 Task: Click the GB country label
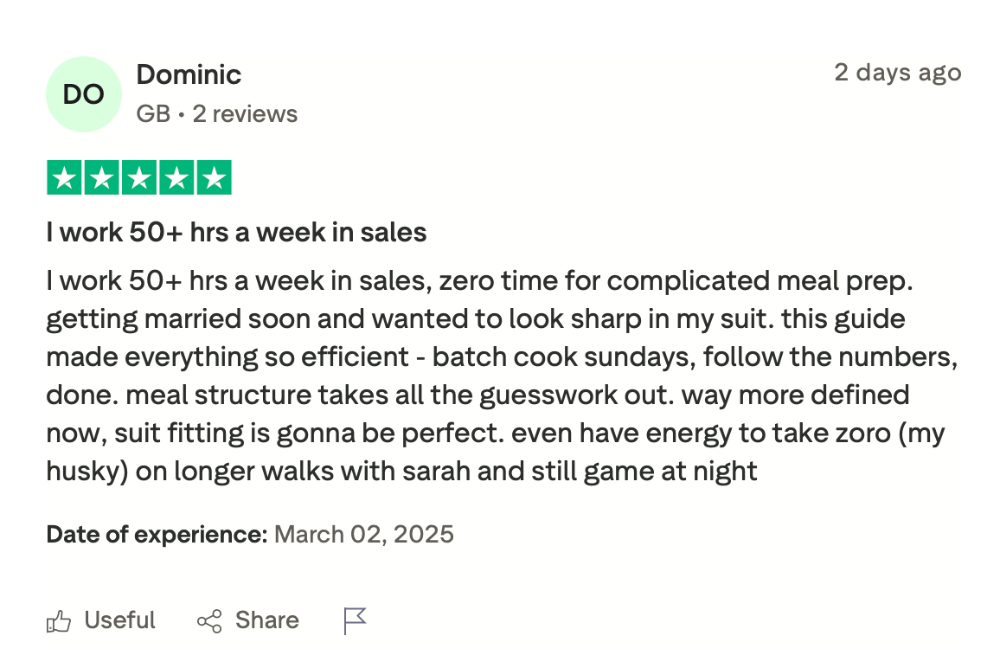(x=152, y=114)
